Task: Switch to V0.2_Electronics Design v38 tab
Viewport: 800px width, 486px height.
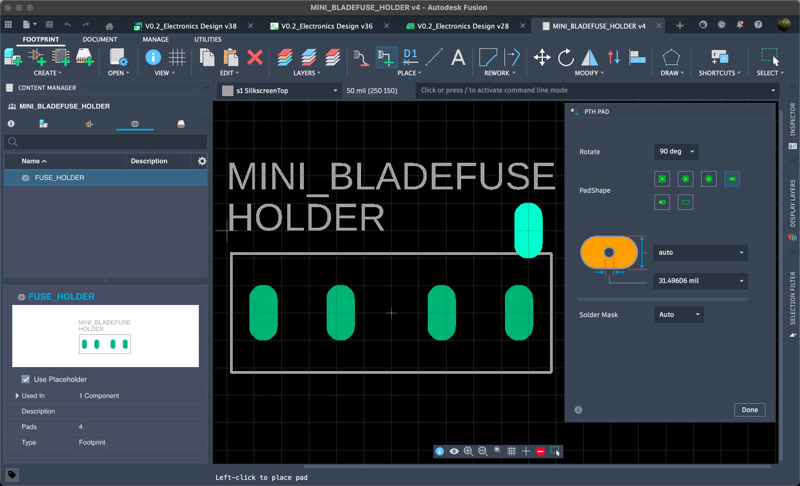Action: [x=190, y=26]
